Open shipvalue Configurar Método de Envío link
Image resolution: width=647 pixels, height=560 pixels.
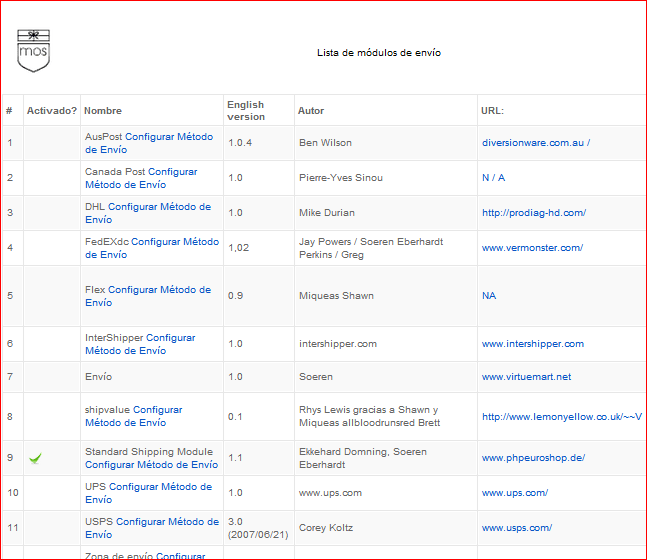[134, 416]
